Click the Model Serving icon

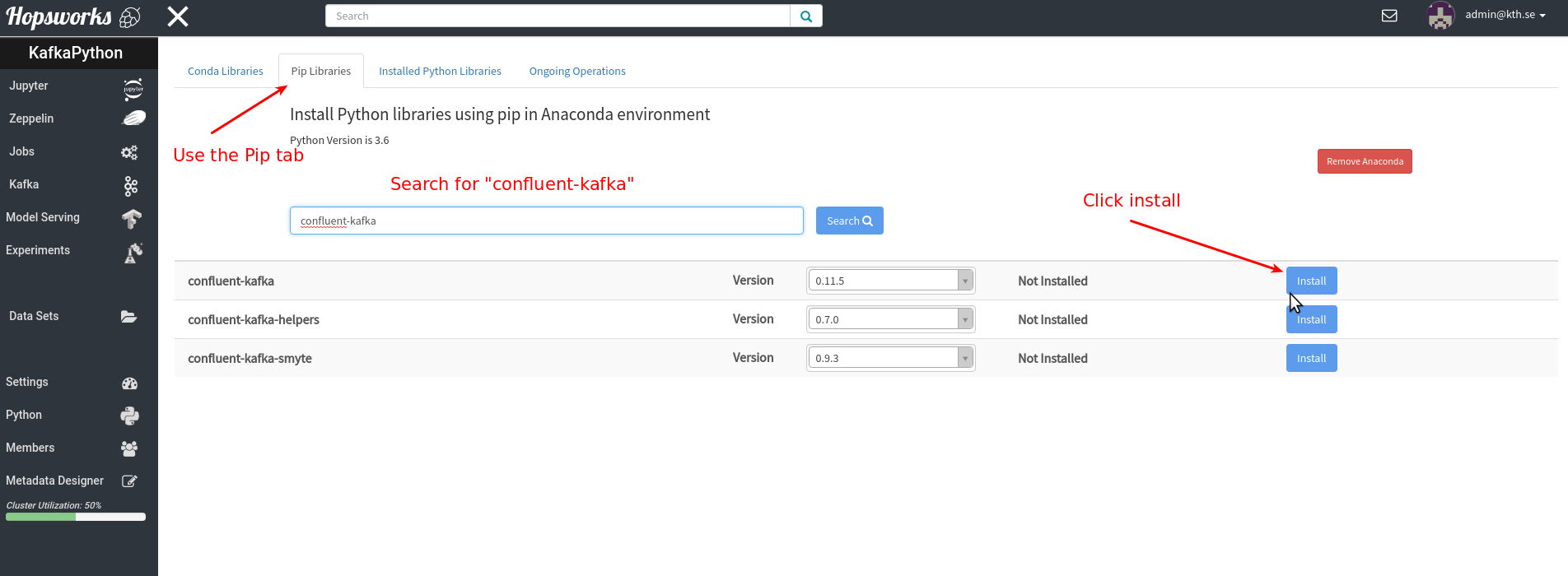tap(132, 219)
